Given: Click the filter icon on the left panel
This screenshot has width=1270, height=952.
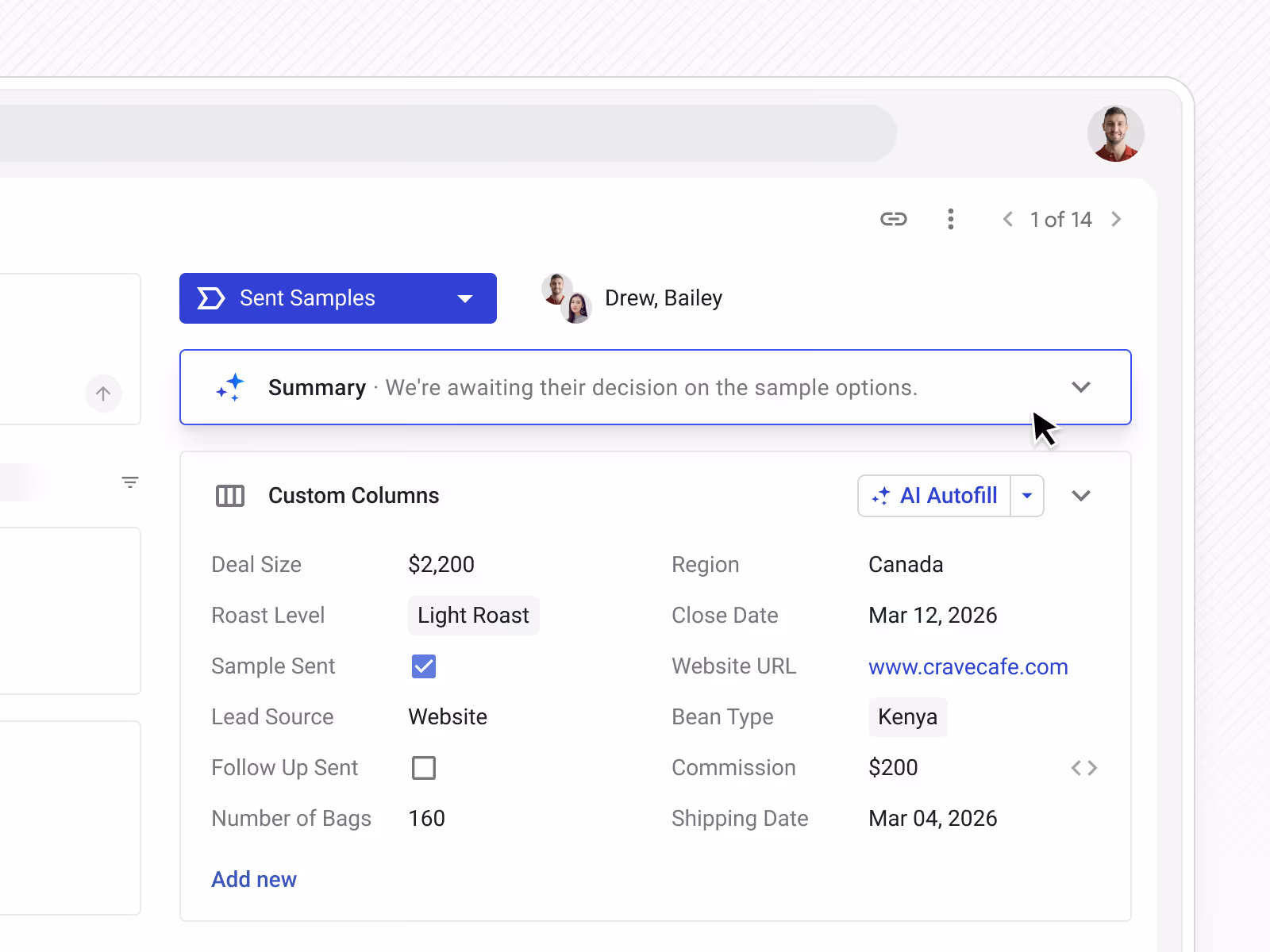Looking at the screenshot, I should click(x=130, y=482).
